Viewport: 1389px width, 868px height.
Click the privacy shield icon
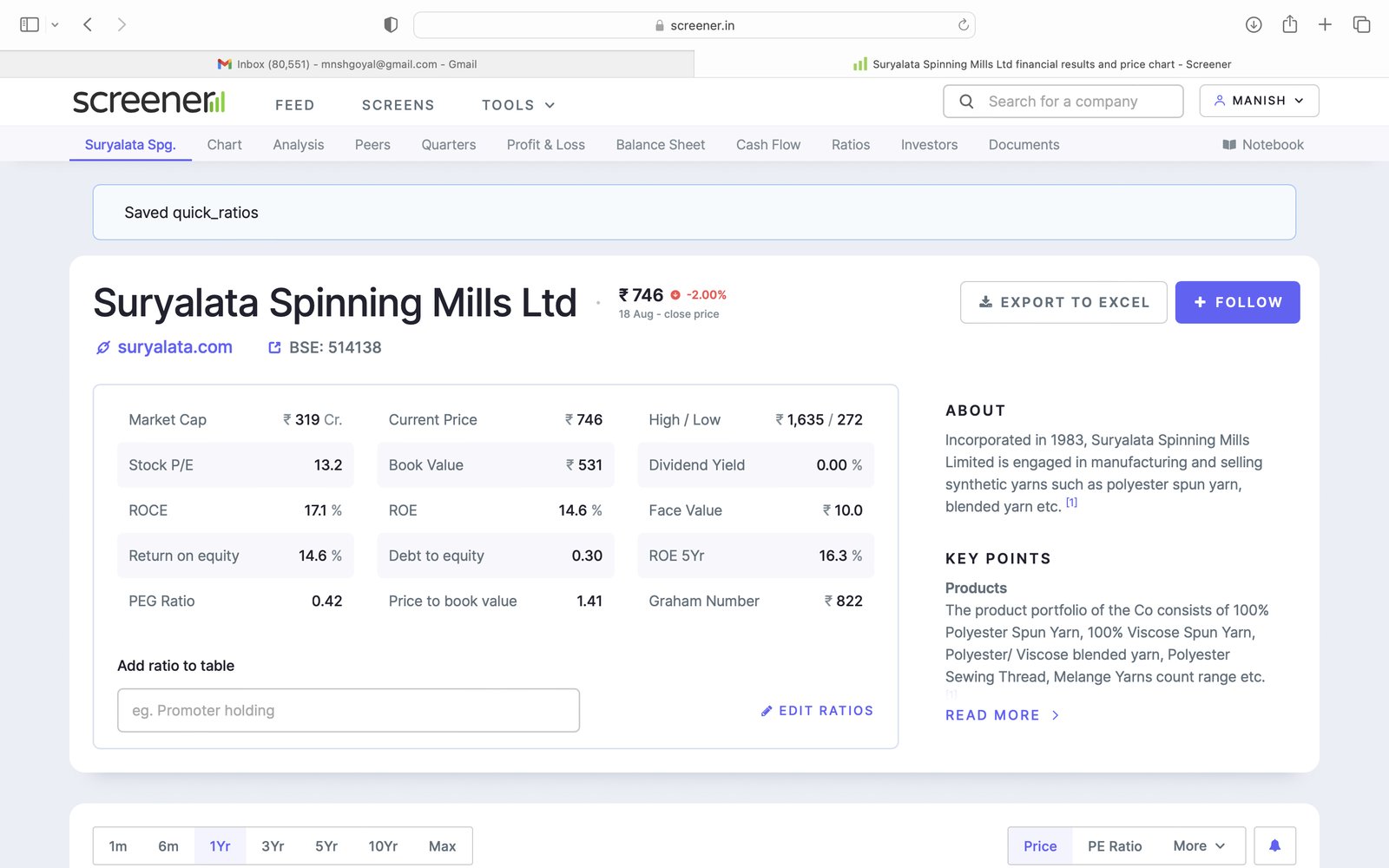coord(391,25)
